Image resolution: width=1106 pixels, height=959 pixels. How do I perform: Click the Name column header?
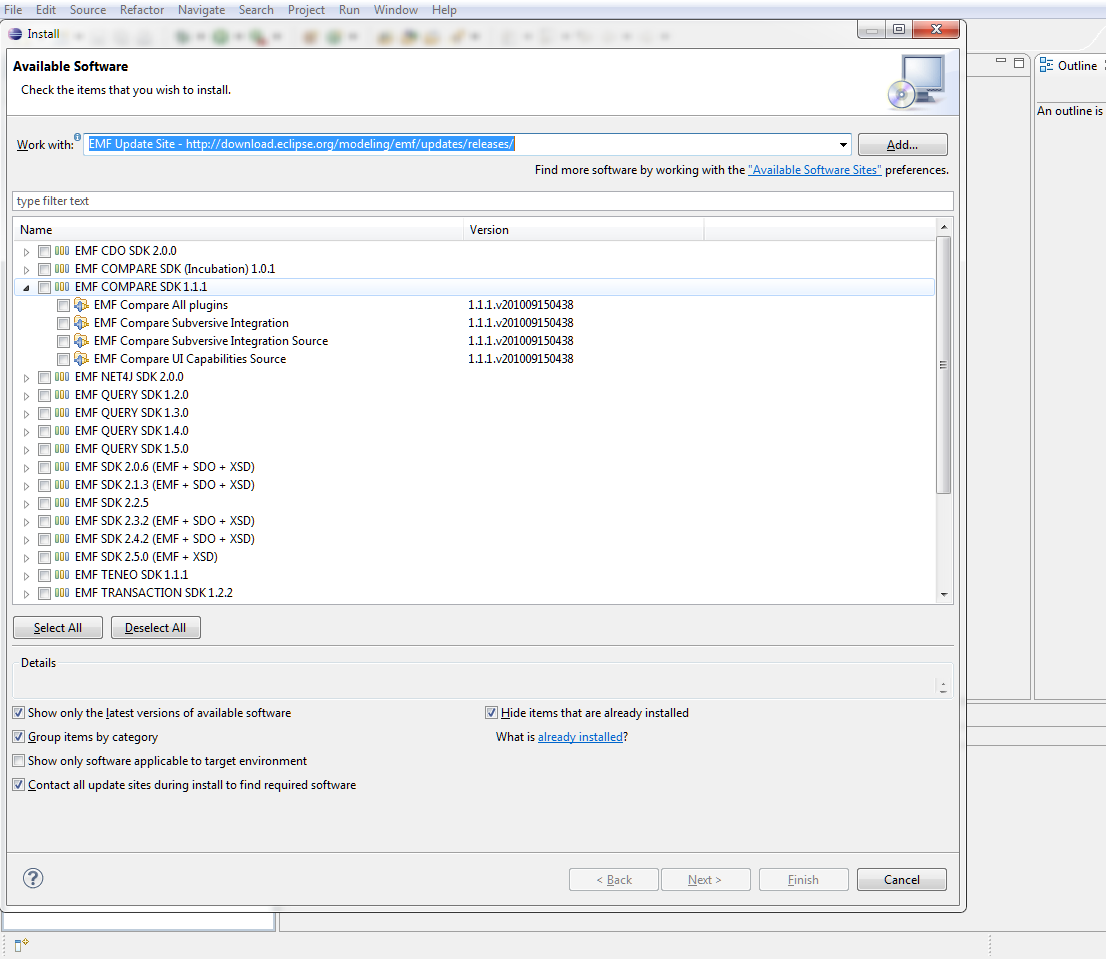[238, 230]
